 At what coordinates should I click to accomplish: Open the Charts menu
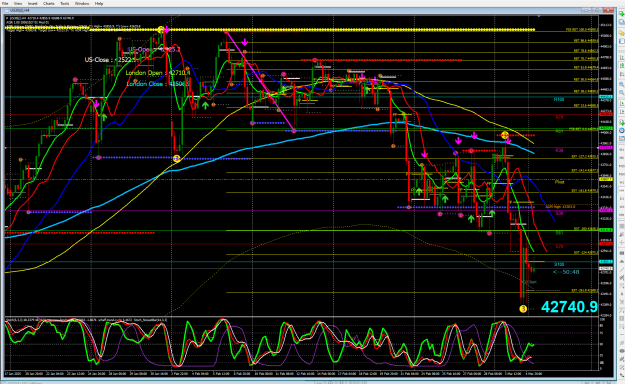coord(49,3)
